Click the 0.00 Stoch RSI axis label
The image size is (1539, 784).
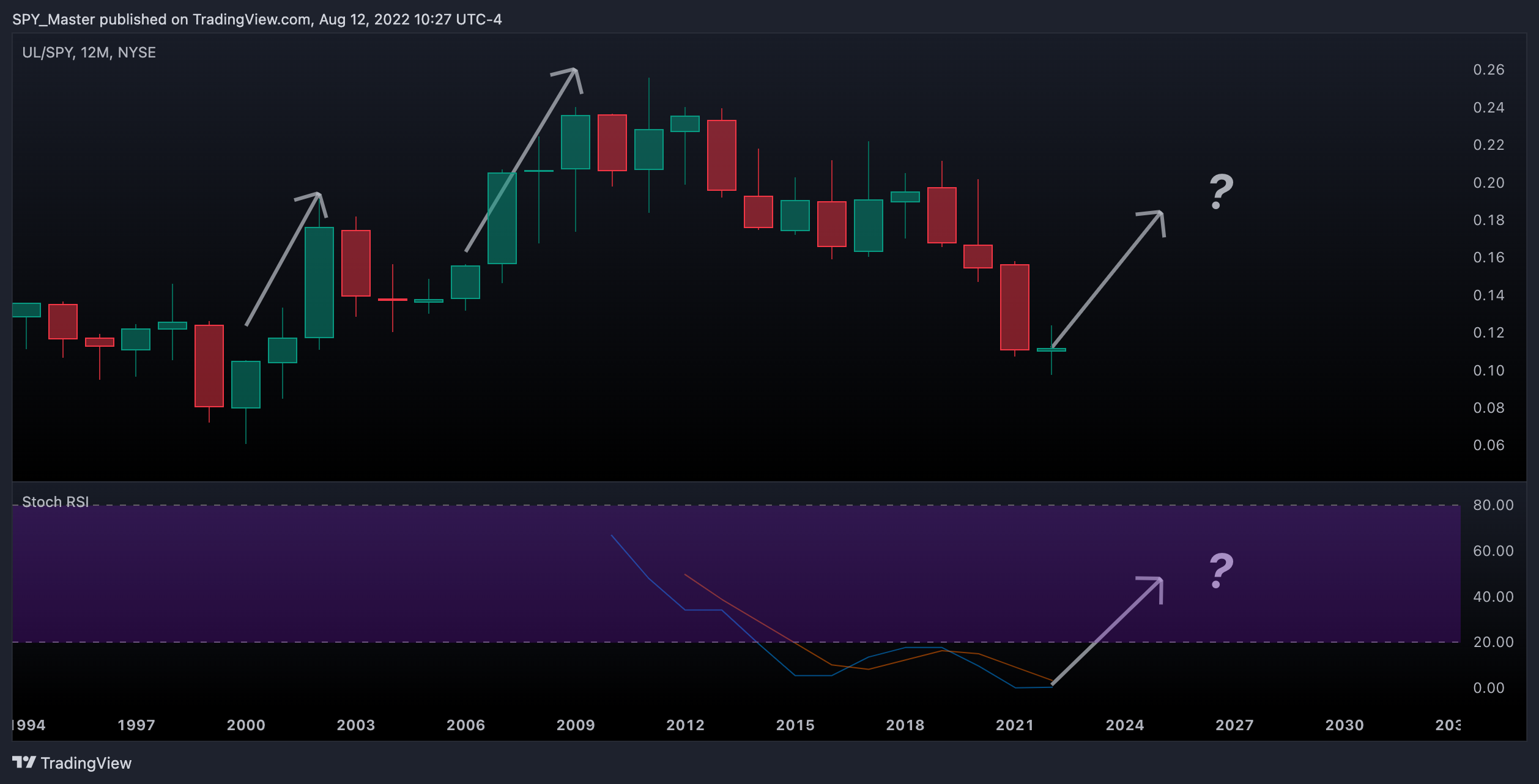[1488, 688]
